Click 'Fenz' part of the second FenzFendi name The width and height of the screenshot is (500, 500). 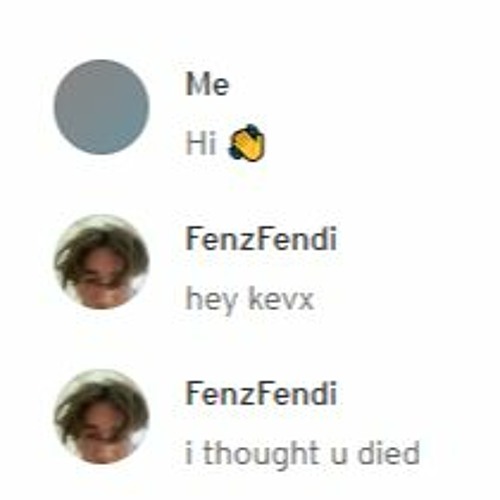221,394
